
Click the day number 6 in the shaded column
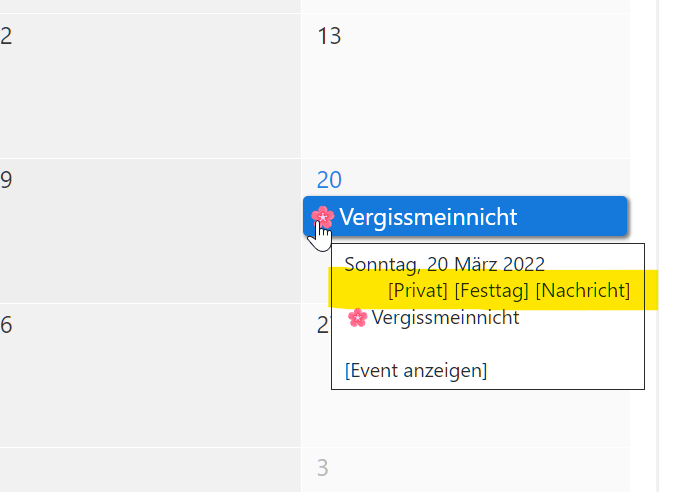pyautogui.click(x=6, y=325)
